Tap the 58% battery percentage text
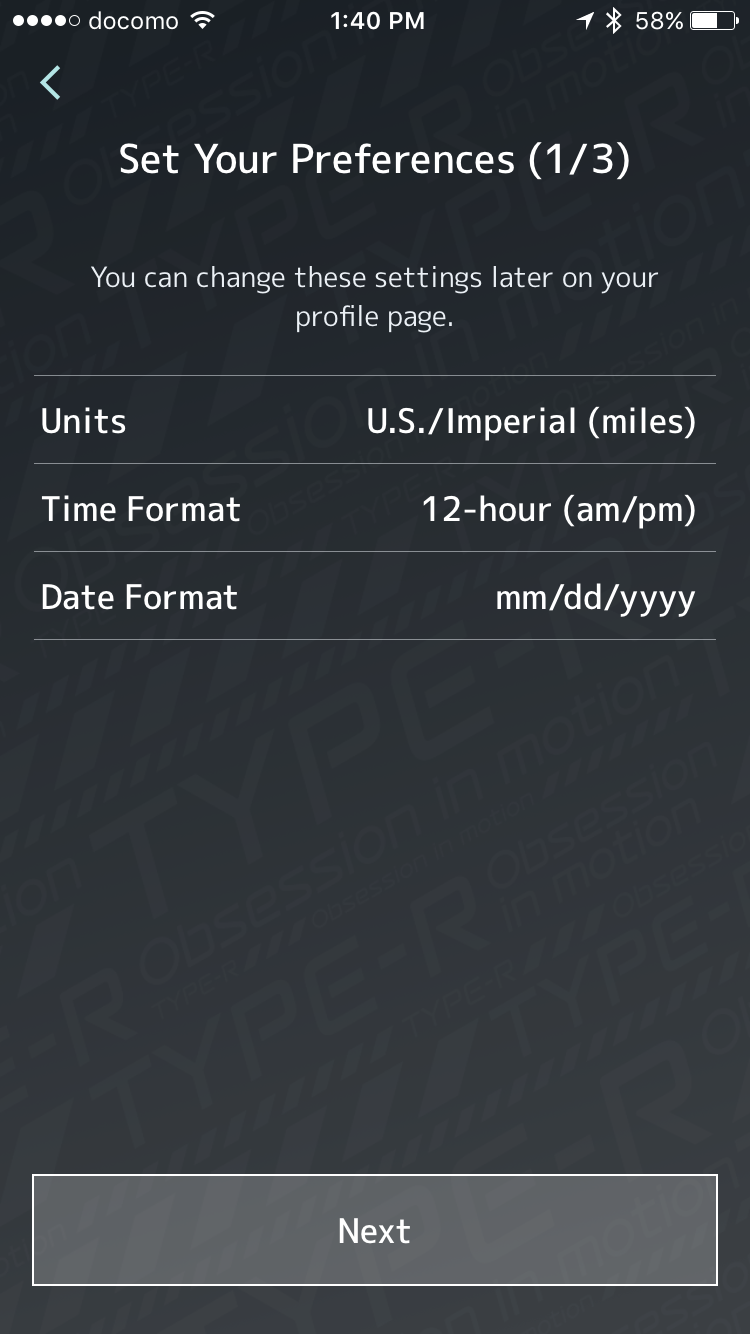Screen dimensions: 750x1334 (659, 21)
